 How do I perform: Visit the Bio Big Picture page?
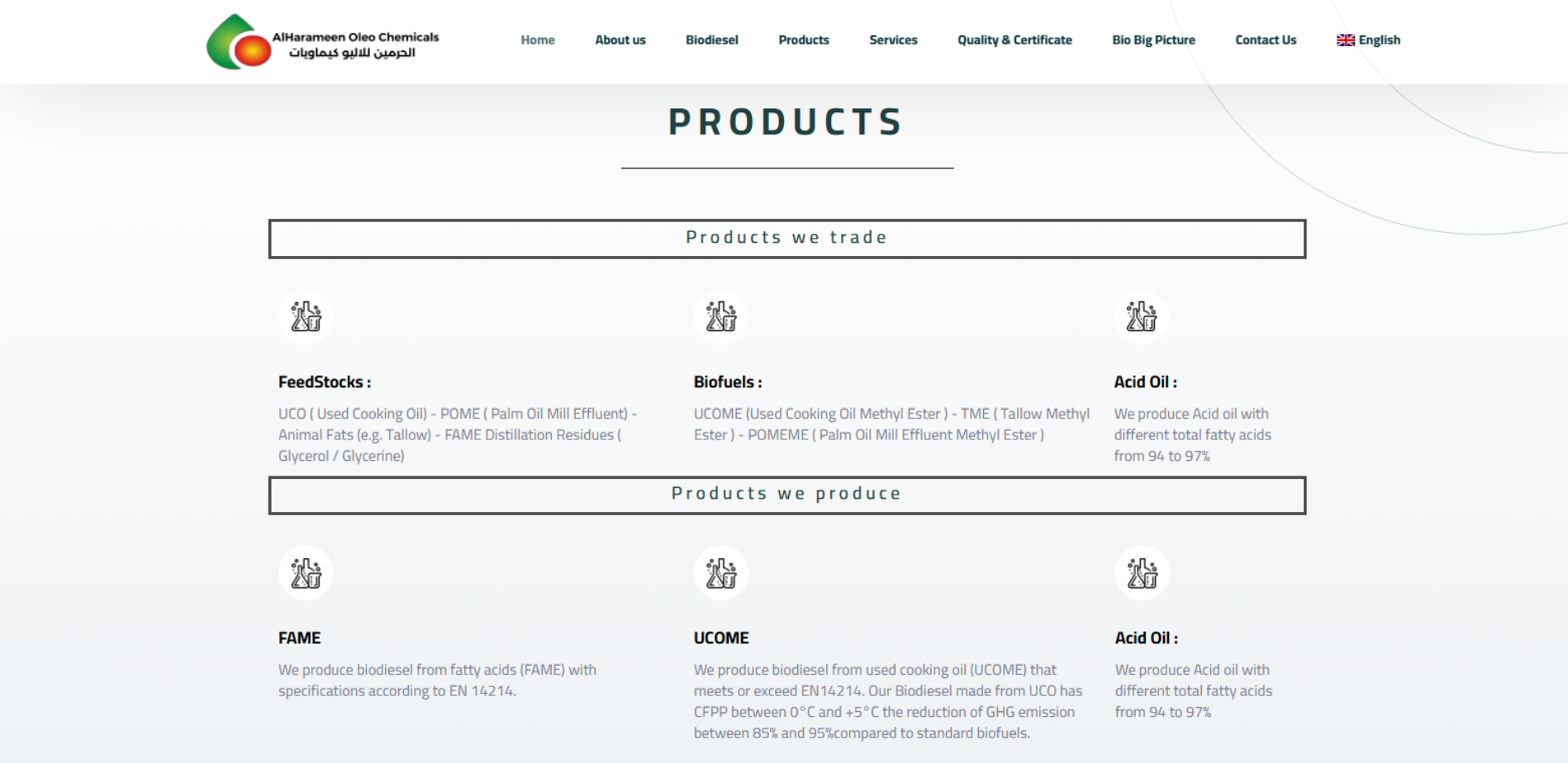coord(1153,40)
